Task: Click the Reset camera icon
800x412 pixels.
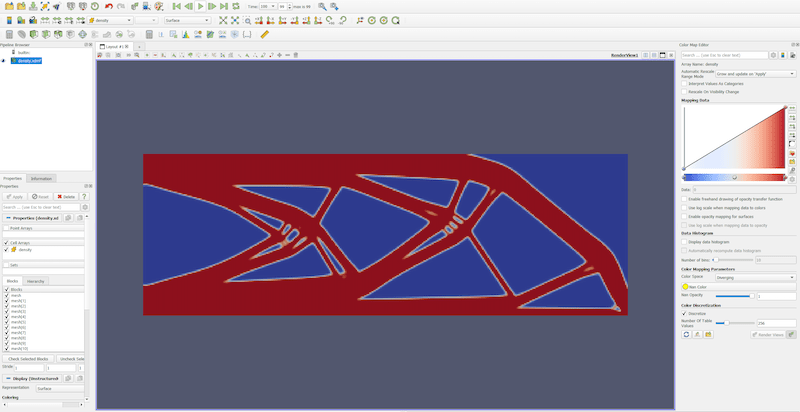Action: (222, 20)
